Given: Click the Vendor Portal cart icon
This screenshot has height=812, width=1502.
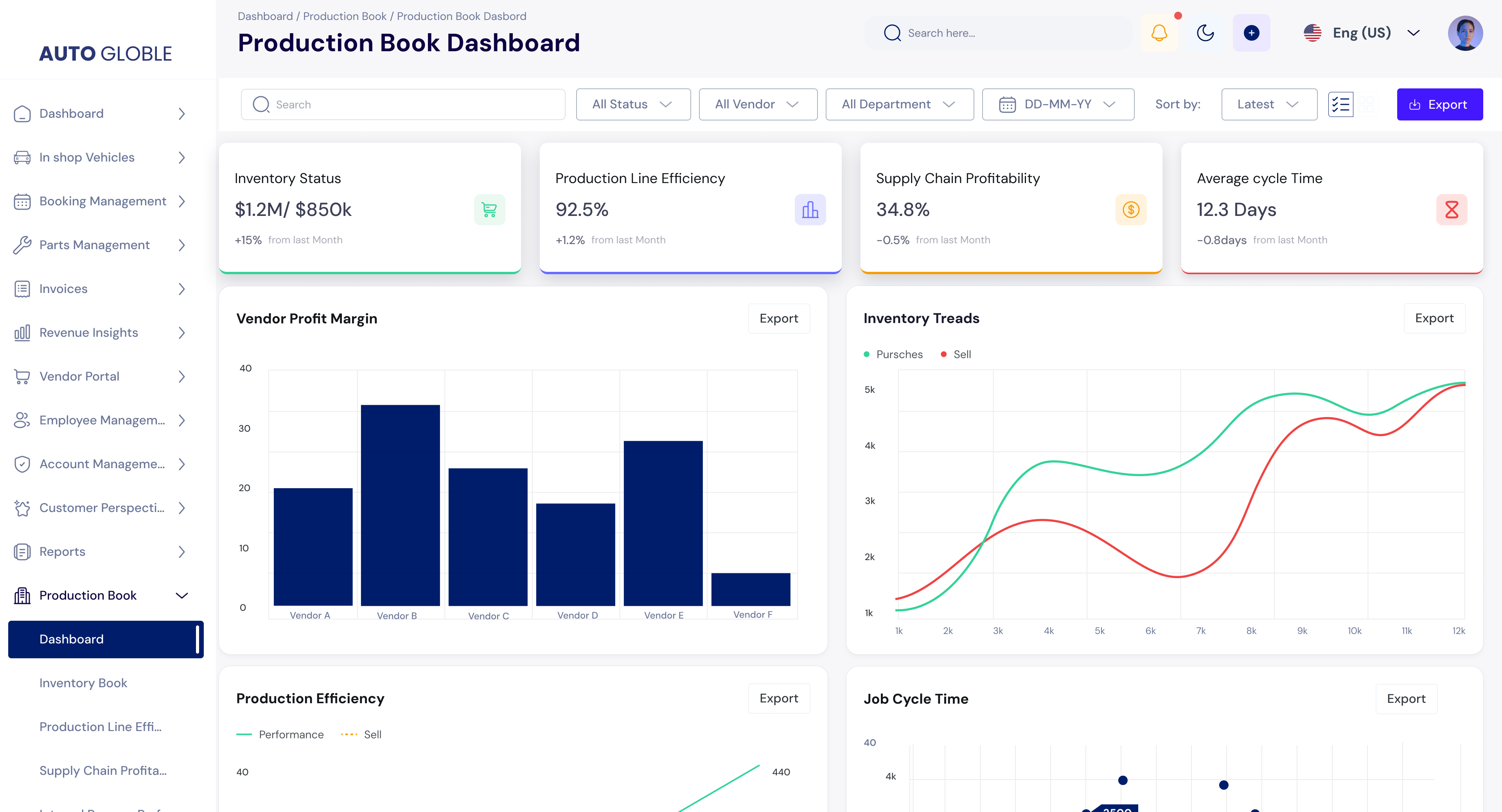Looking at the screenshot, I should [x=22, y=377].
